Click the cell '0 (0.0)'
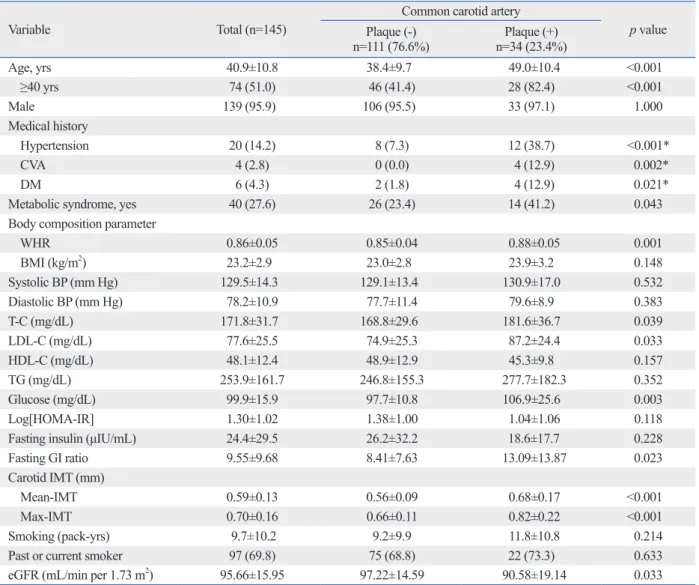Viewport: 699px width, 585px height. [x=392, y=165]
